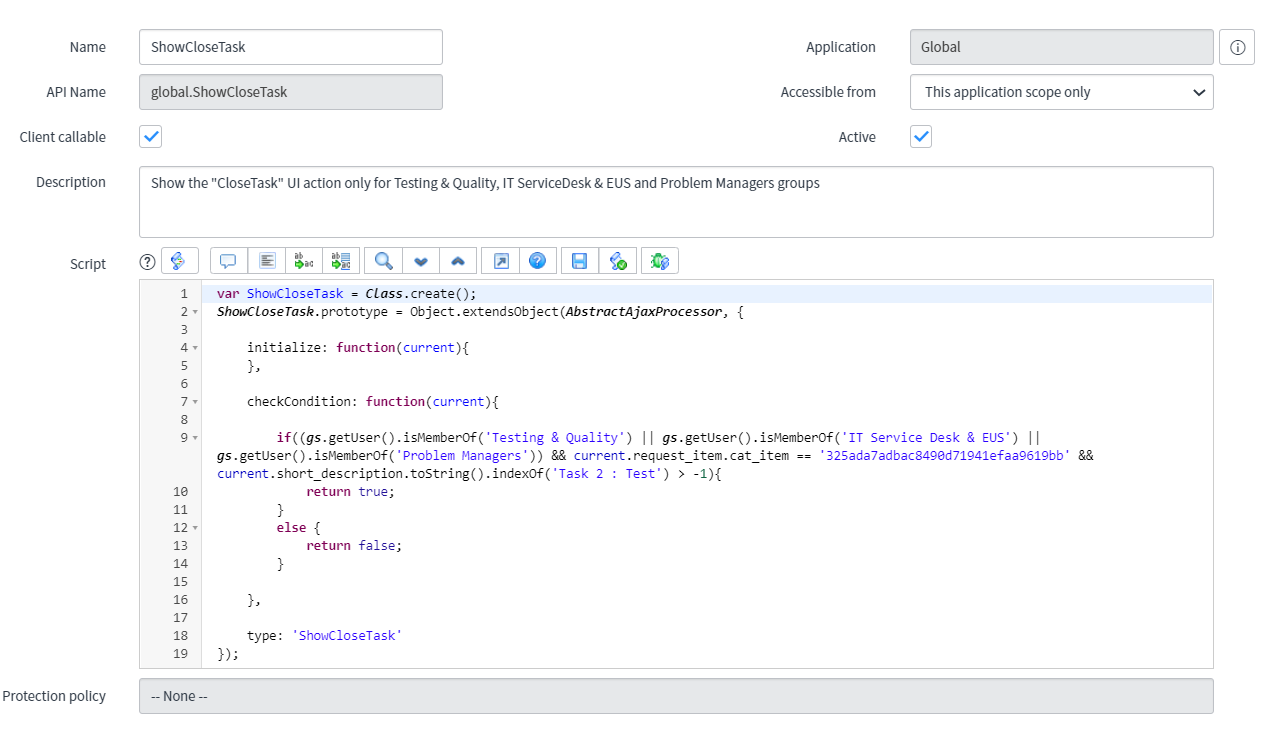Click the toggle comment speech-bubble icon
1277x729 pixels.
228,261
